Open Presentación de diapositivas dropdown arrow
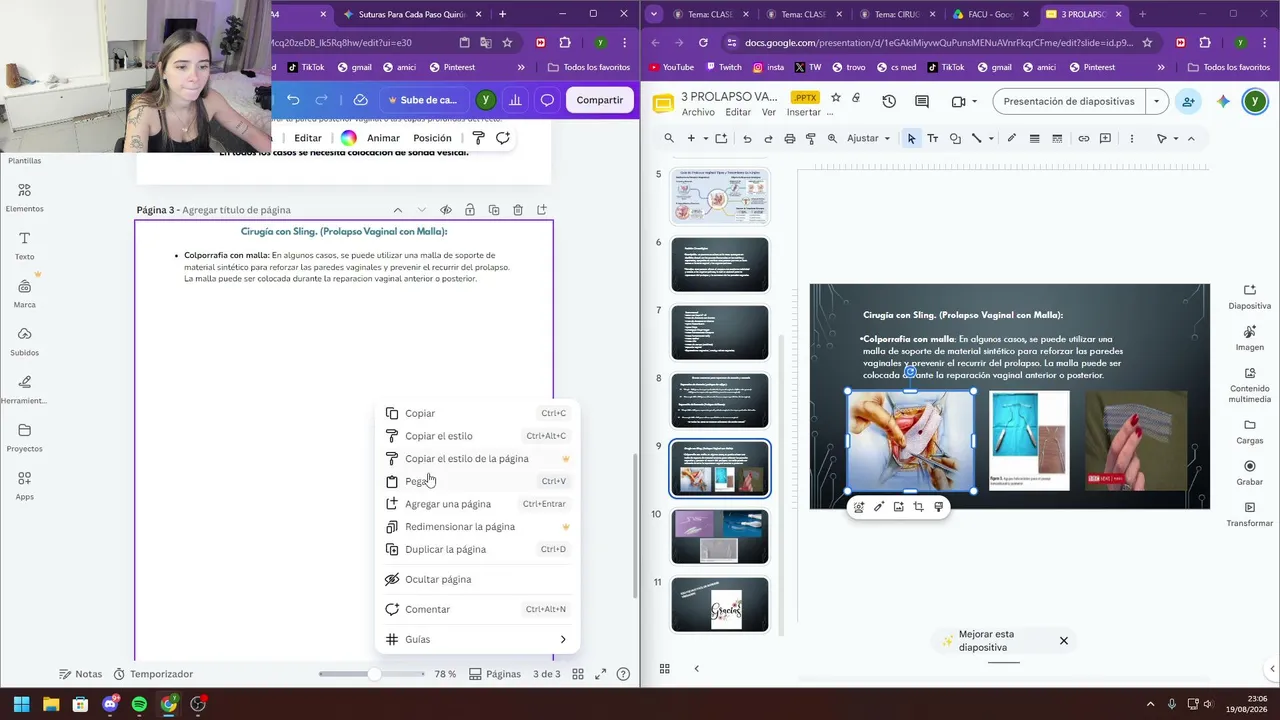This screenshot has width=1280, height=720. point(1157,101)
